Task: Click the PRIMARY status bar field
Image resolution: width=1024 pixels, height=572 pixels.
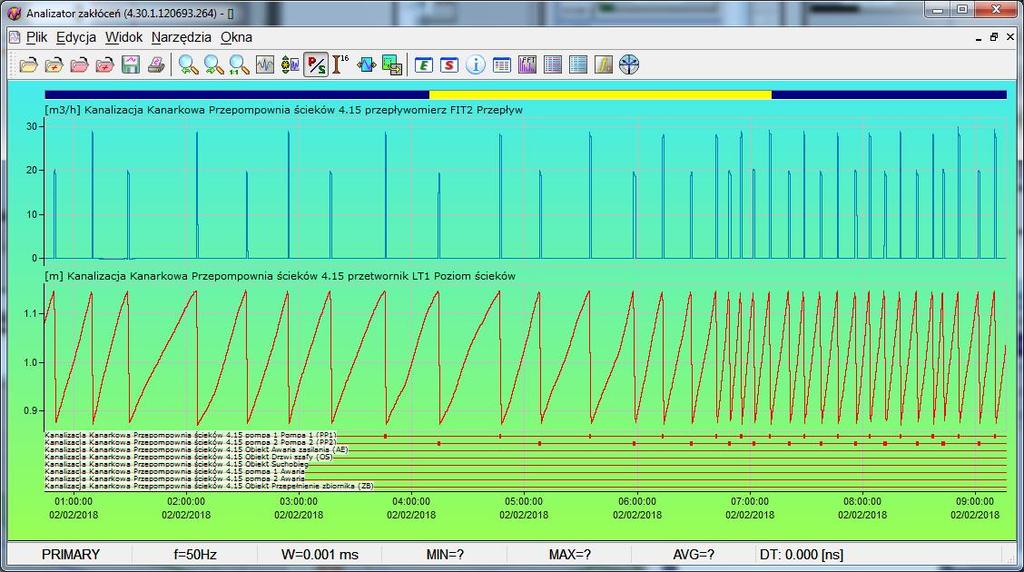Action: [71, 554]
